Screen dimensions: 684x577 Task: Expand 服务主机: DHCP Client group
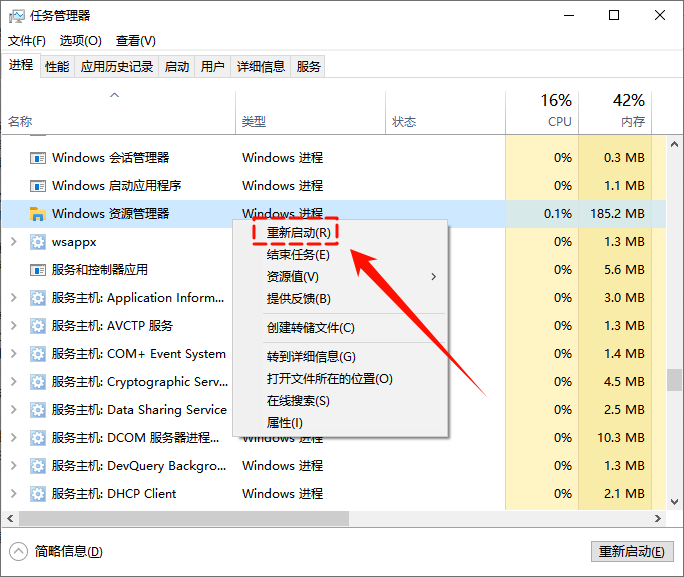[14, 493]
